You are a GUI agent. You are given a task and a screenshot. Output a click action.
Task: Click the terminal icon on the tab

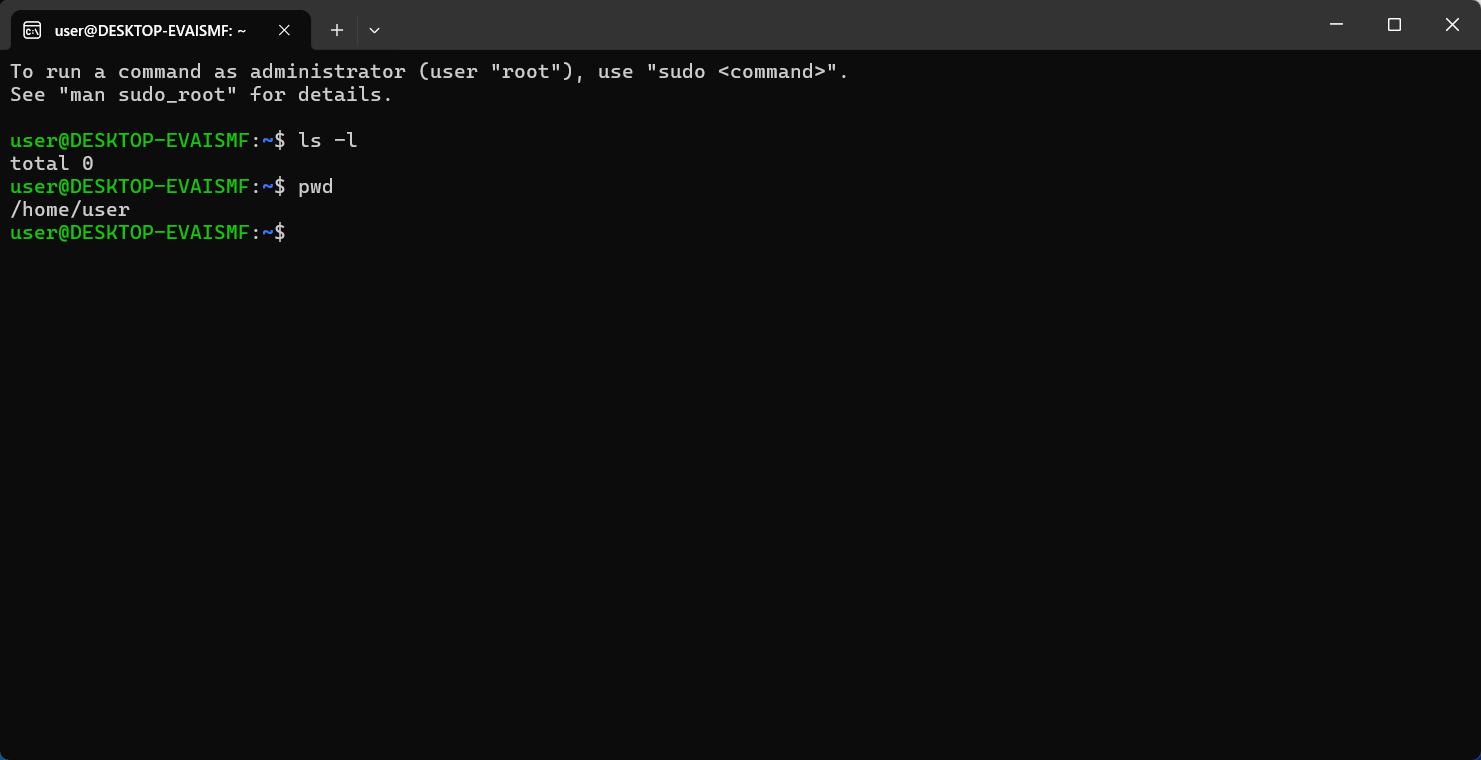point(32,30)
